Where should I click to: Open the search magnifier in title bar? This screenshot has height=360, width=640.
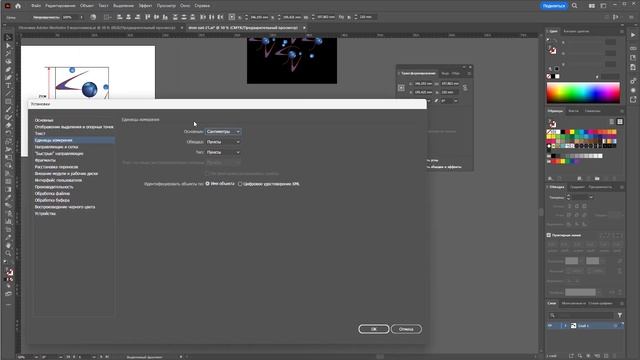(575, 6)
